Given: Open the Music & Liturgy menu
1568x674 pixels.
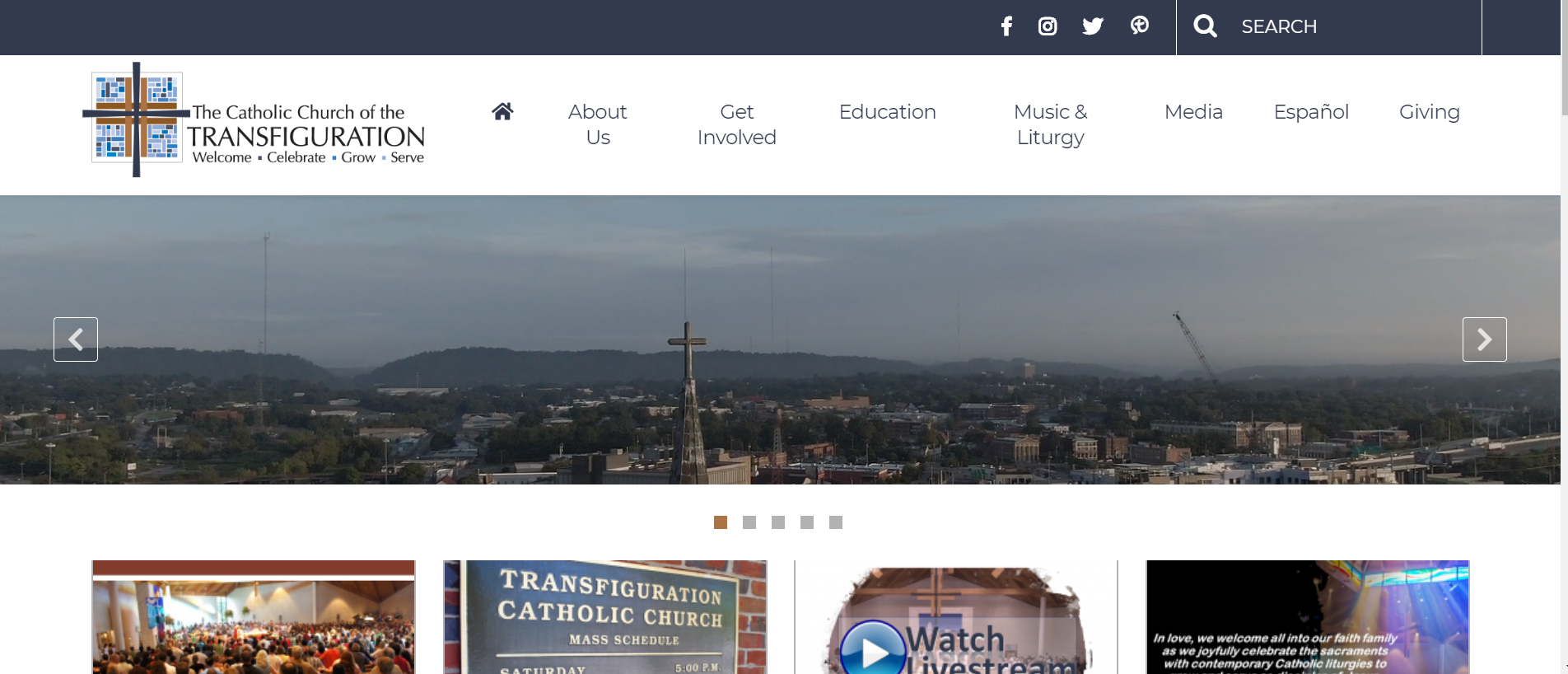Looking at the screenshot, I should (x=1050, y=124).
